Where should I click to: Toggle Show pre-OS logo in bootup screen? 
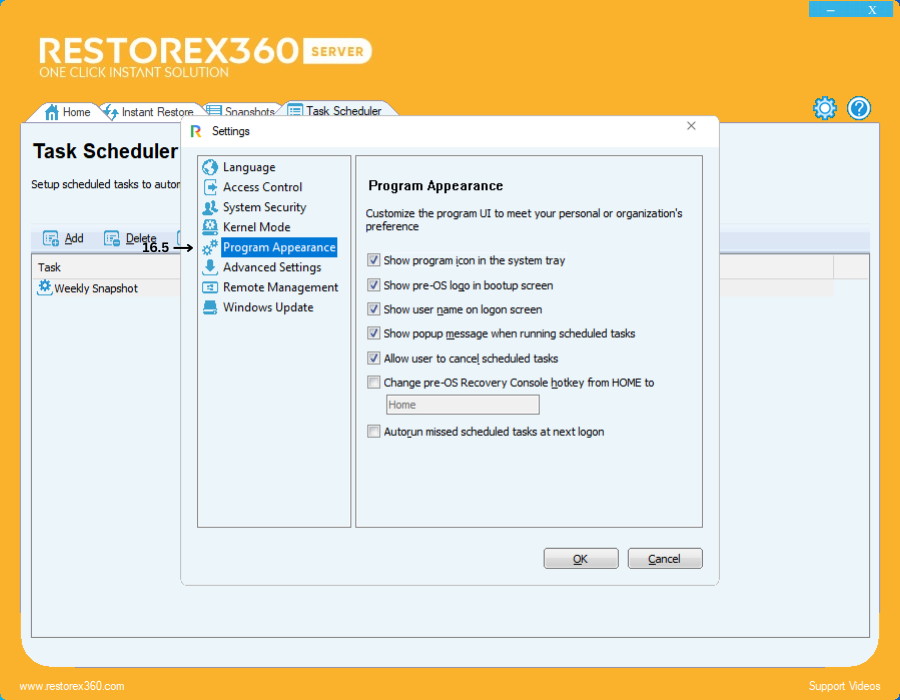[374, 285]
